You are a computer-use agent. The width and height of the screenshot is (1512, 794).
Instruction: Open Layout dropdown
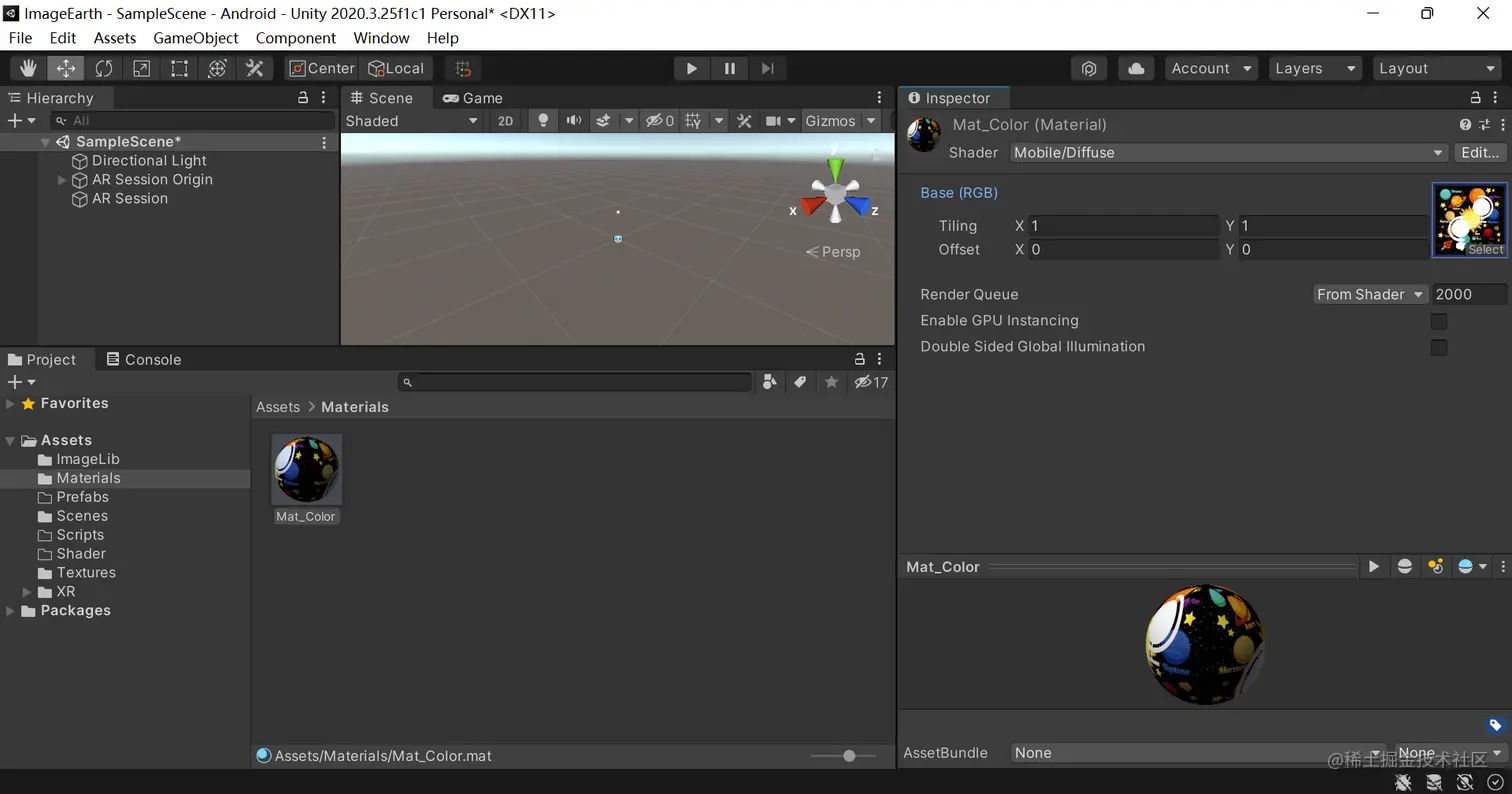[1437, 68]
